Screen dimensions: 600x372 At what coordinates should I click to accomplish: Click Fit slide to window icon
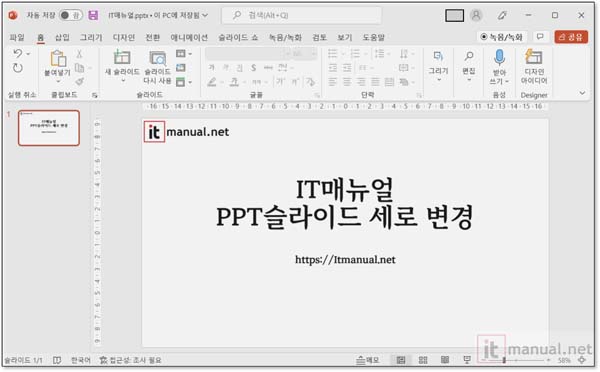(582, 360)
